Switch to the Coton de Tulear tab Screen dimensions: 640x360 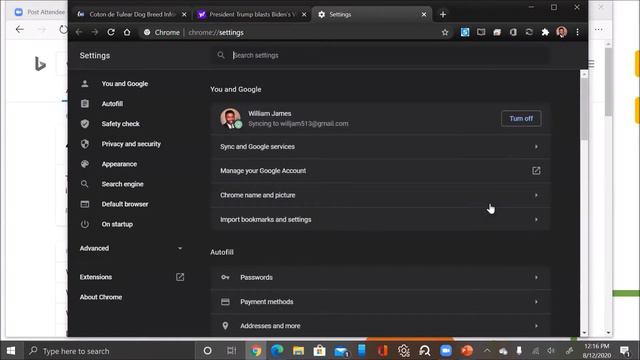pos(132,14)
